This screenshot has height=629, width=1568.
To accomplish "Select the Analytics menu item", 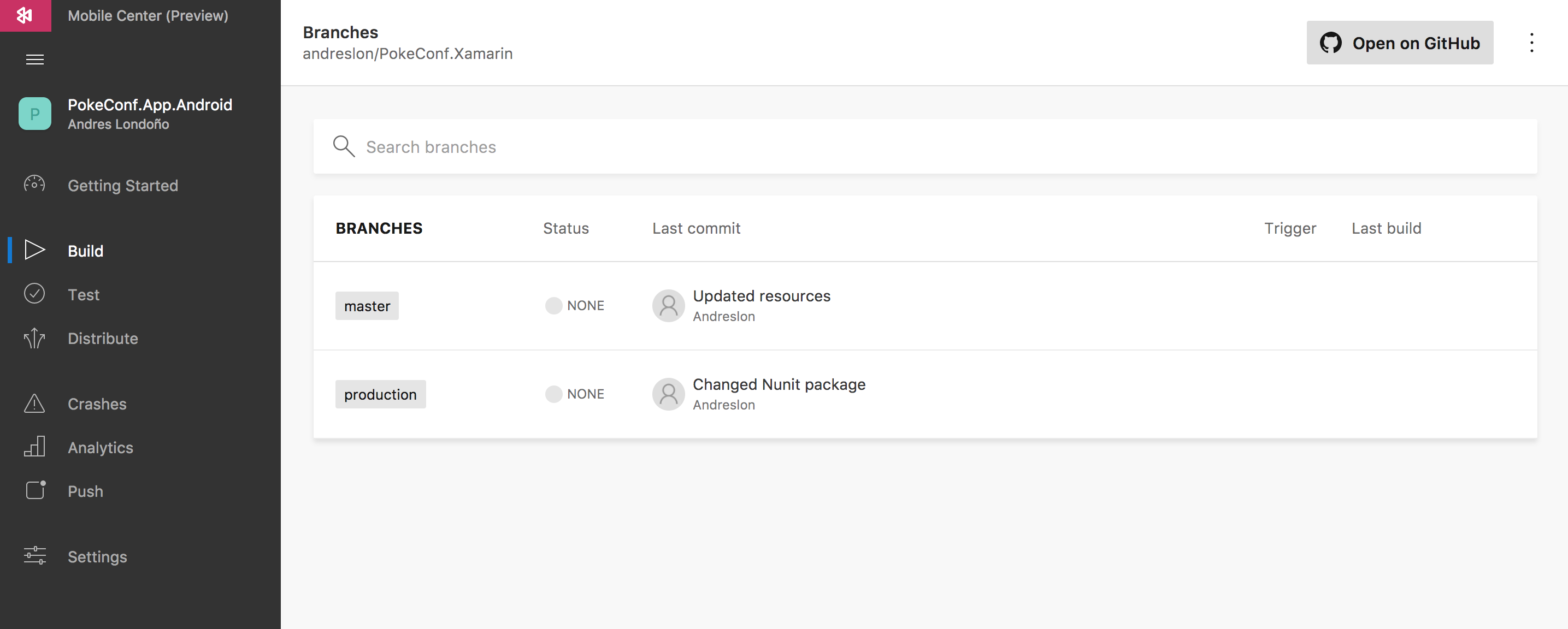I will click(101, 448).
